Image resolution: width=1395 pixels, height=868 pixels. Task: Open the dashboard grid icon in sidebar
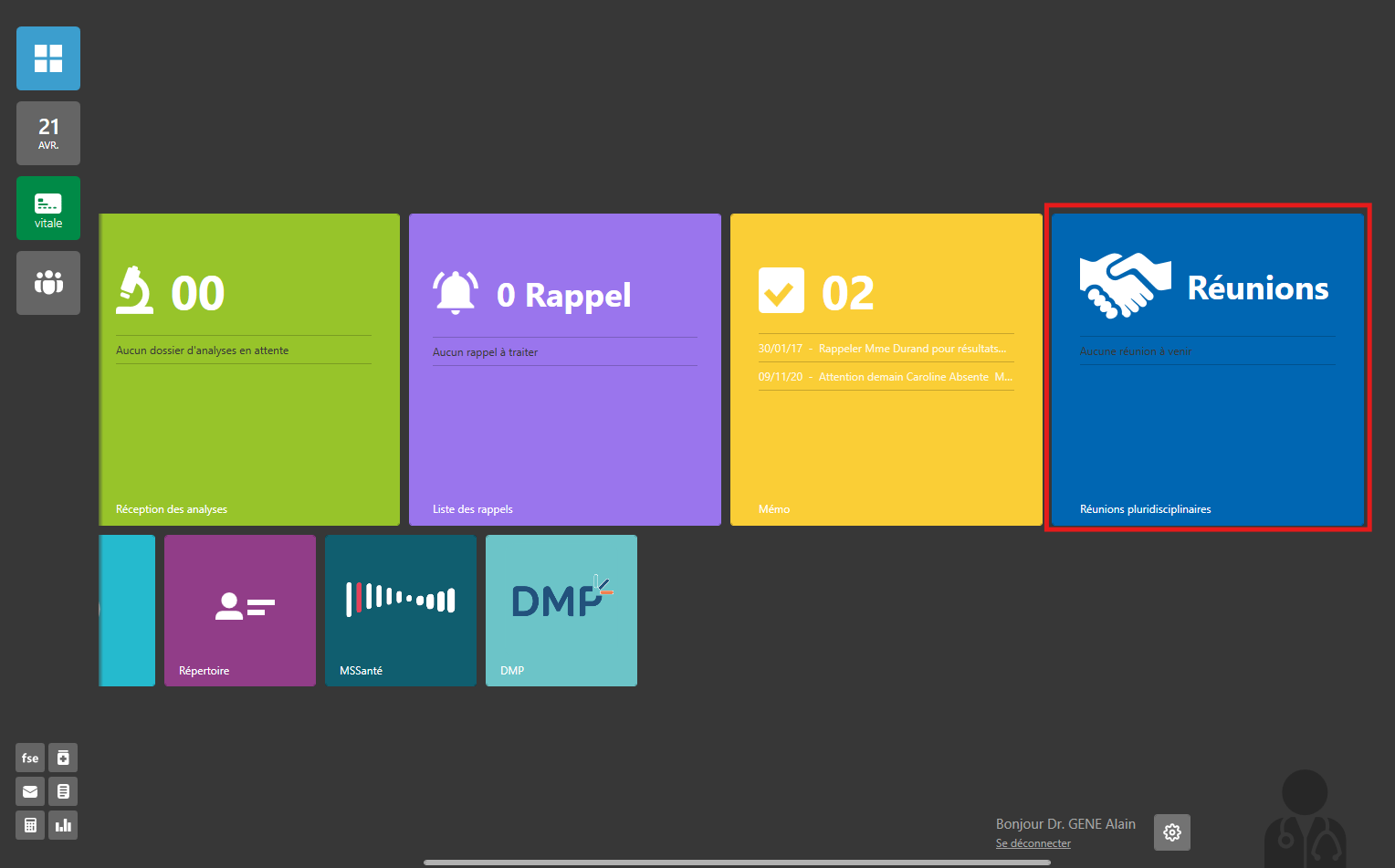point(48,58)
